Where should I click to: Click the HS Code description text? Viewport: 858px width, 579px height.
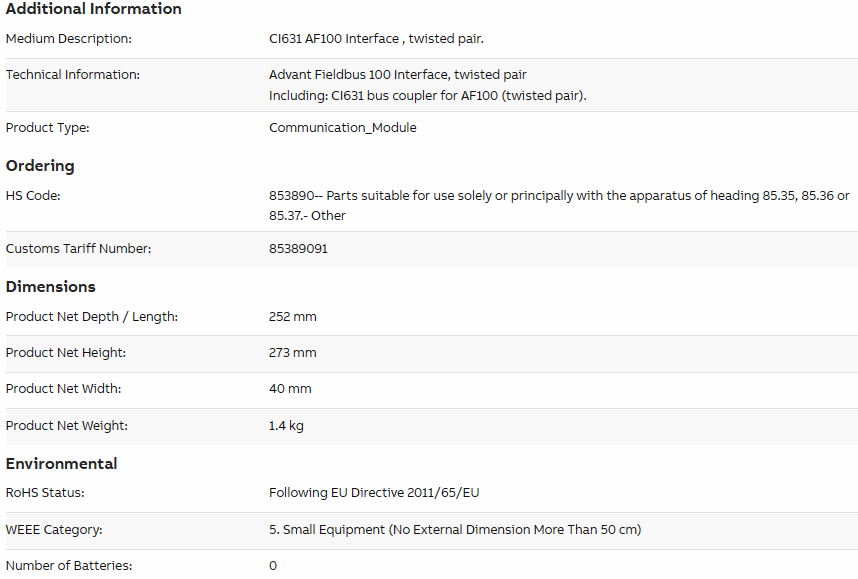[x=559, y=205]
